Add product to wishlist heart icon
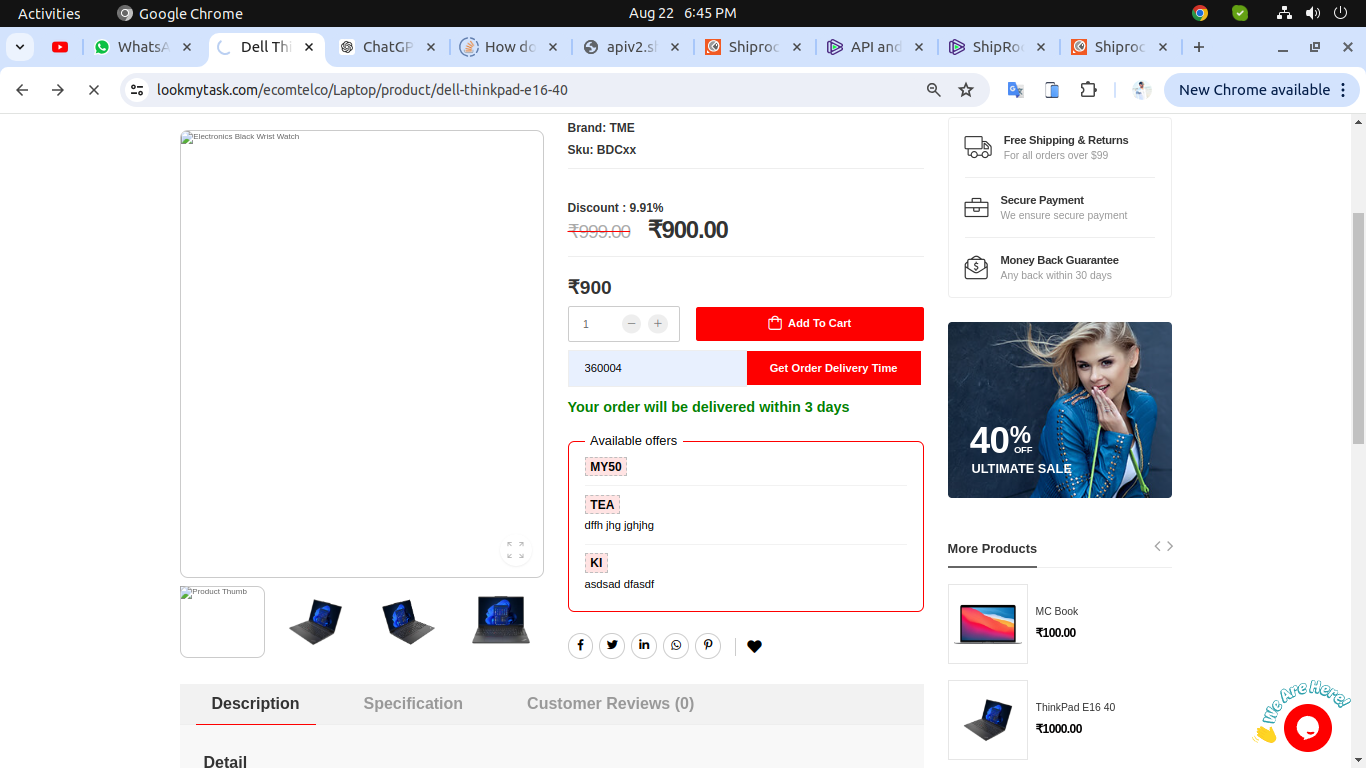1366x768 pixels. [x=754, y=646]
